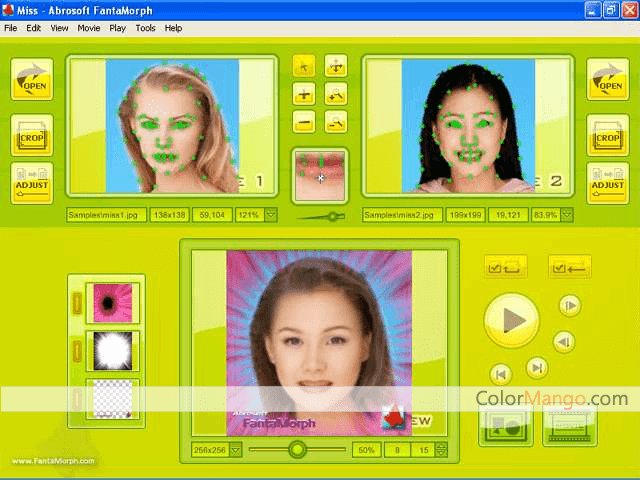The height and width of the screenshot is (480, 640).
Task: Expand the 83.9% zoom dropdown for image 2
Action: 567,214
